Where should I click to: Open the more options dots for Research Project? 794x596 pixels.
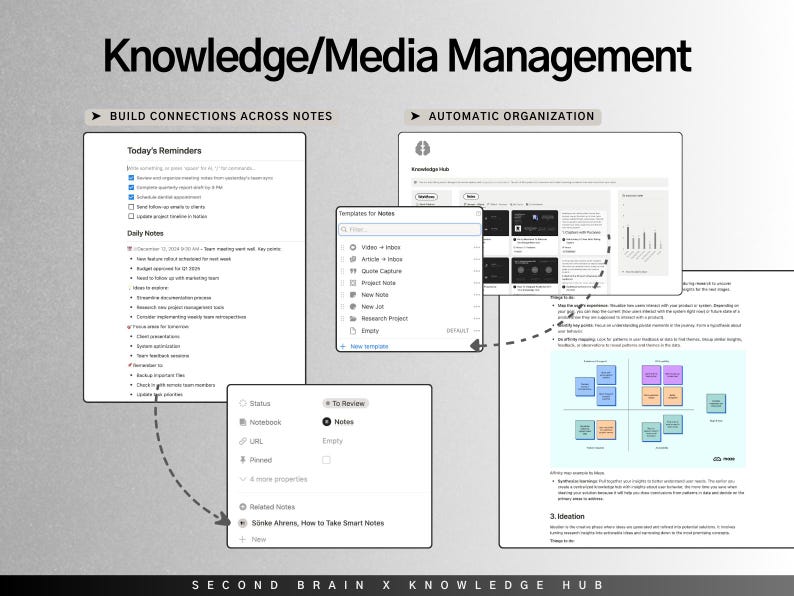pyautogui.click(x=477, y=319)
